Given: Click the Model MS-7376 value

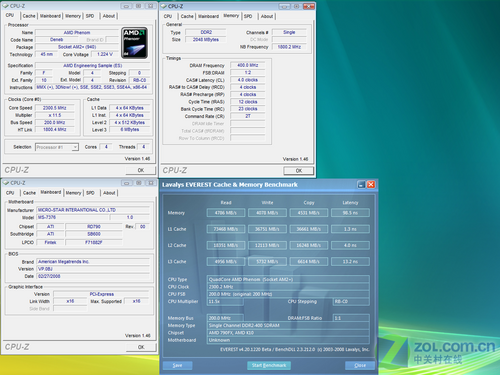Looking at the screenshot, I should tap(72, 217).
